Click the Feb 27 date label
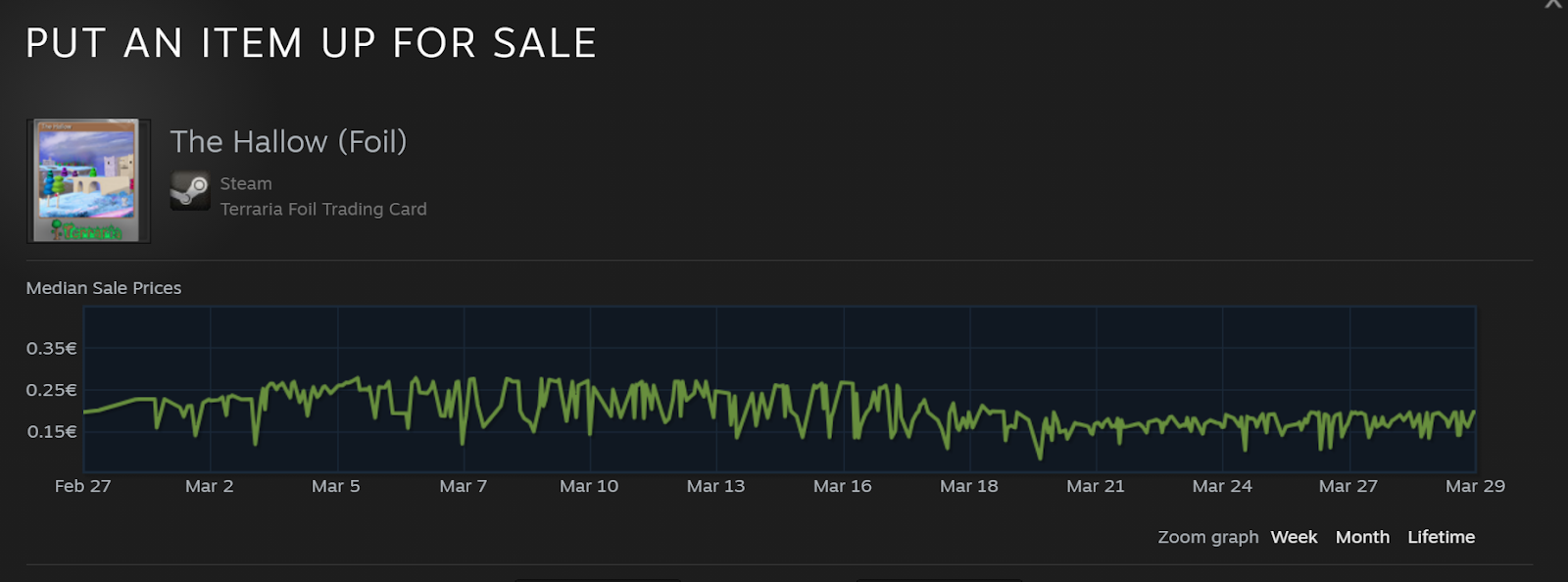The width and height of the screenshot is (1568, 582). pyautogui.click(x=83, y=486)
